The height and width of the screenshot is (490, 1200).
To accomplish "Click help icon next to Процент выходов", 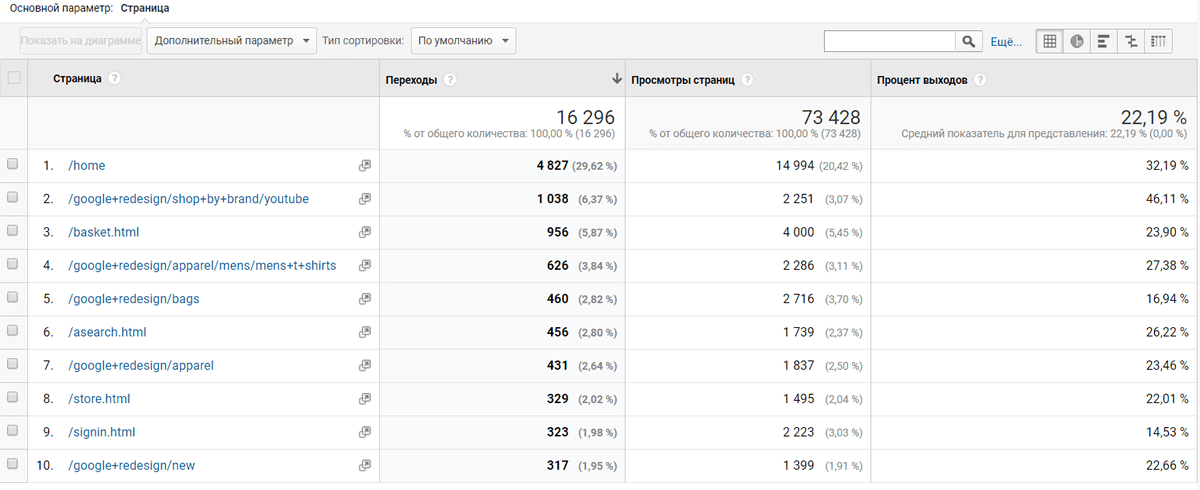I will (980, 80).
